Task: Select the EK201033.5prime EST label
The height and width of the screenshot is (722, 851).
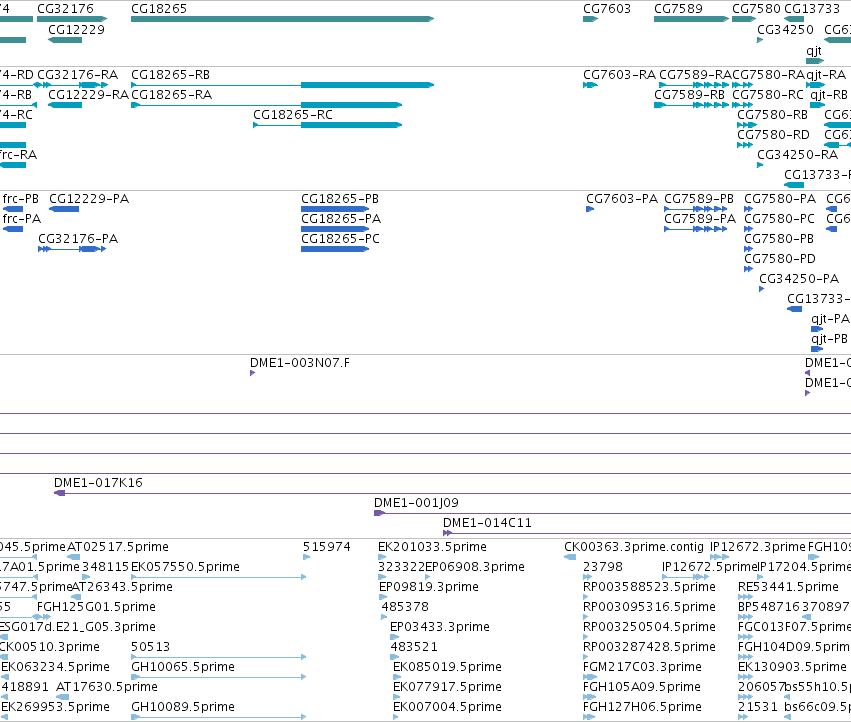Action: 433,547
